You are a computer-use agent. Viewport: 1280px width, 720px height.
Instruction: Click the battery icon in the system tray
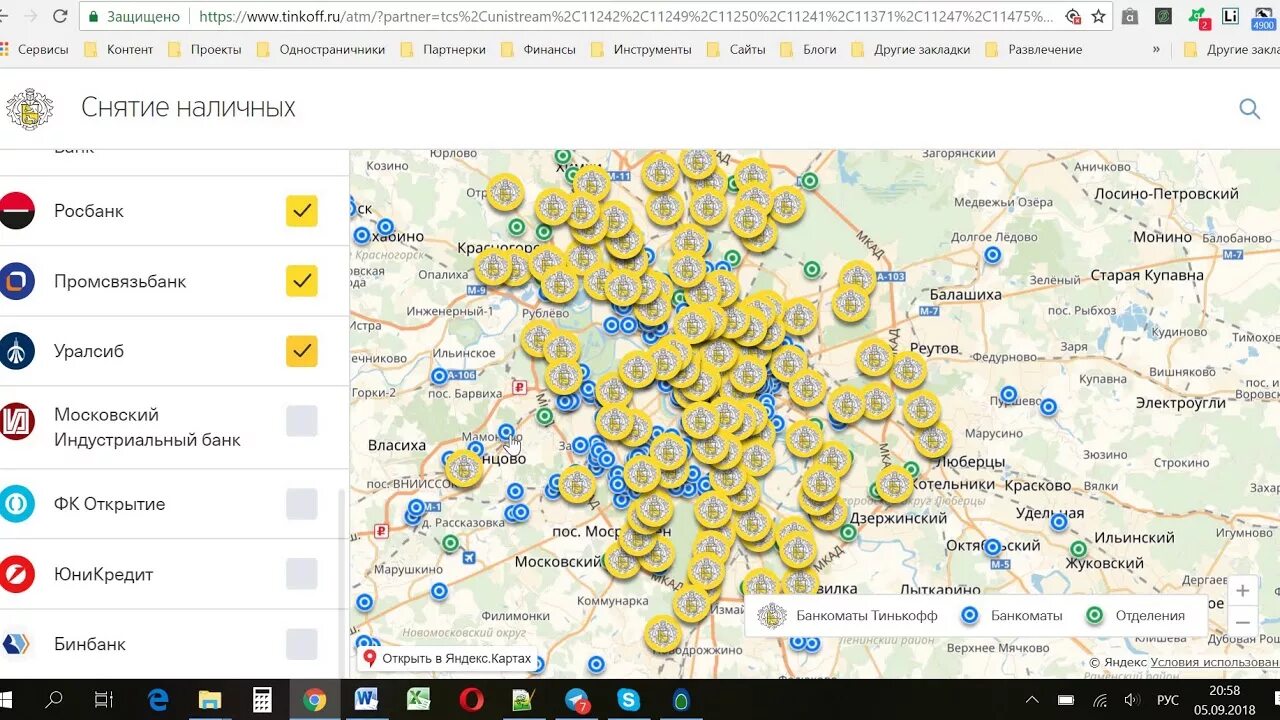coord(1066,700)
